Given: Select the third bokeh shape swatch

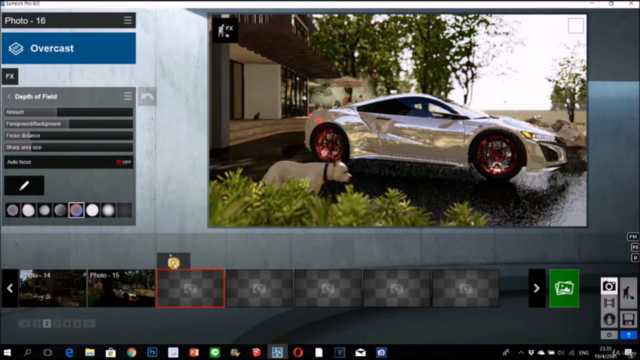Looking at the screenshot, I should (x=44, y=210).
